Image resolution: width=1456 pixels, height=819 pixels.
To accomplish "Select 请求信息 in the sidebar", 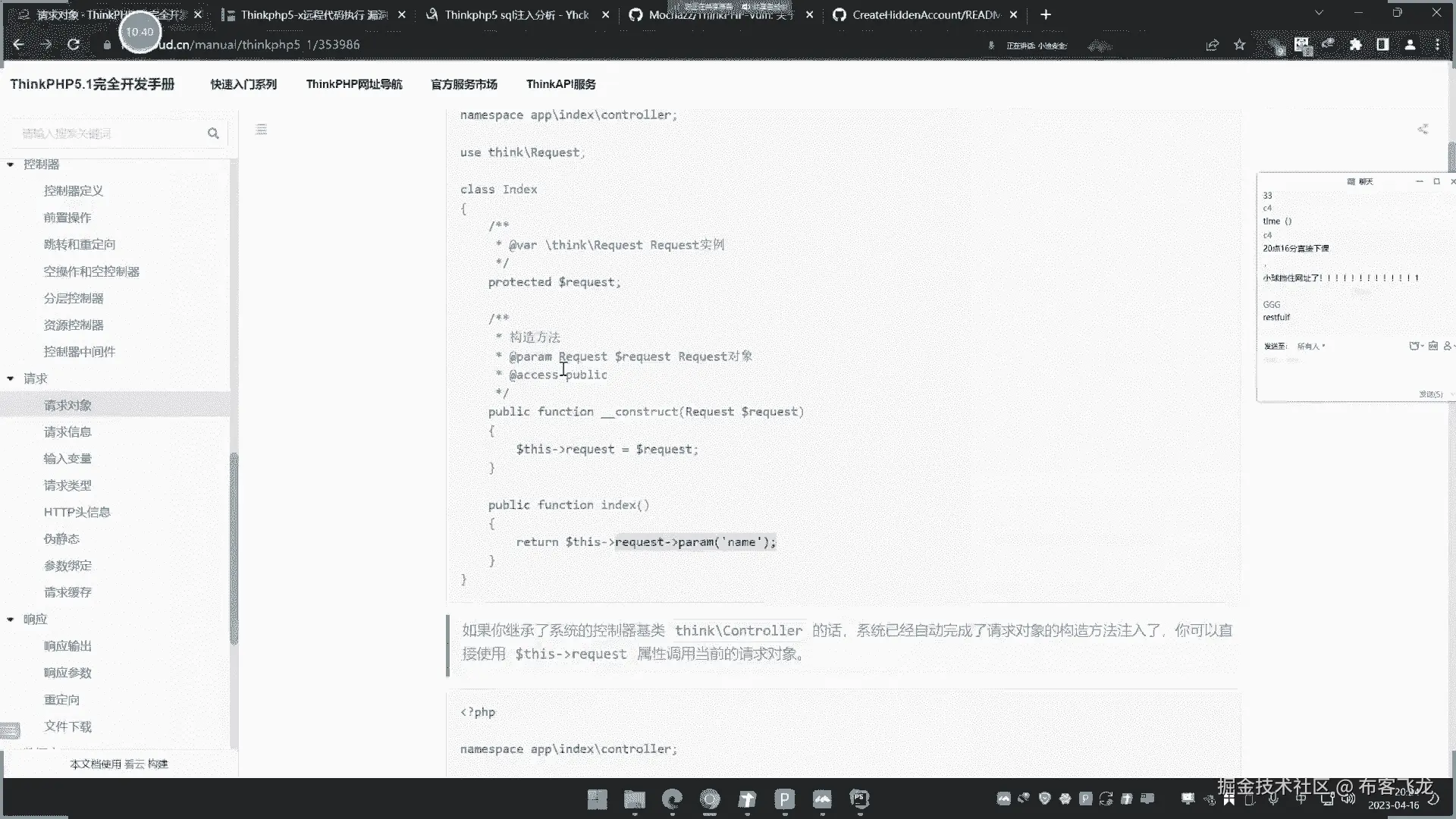I will 67,432.
